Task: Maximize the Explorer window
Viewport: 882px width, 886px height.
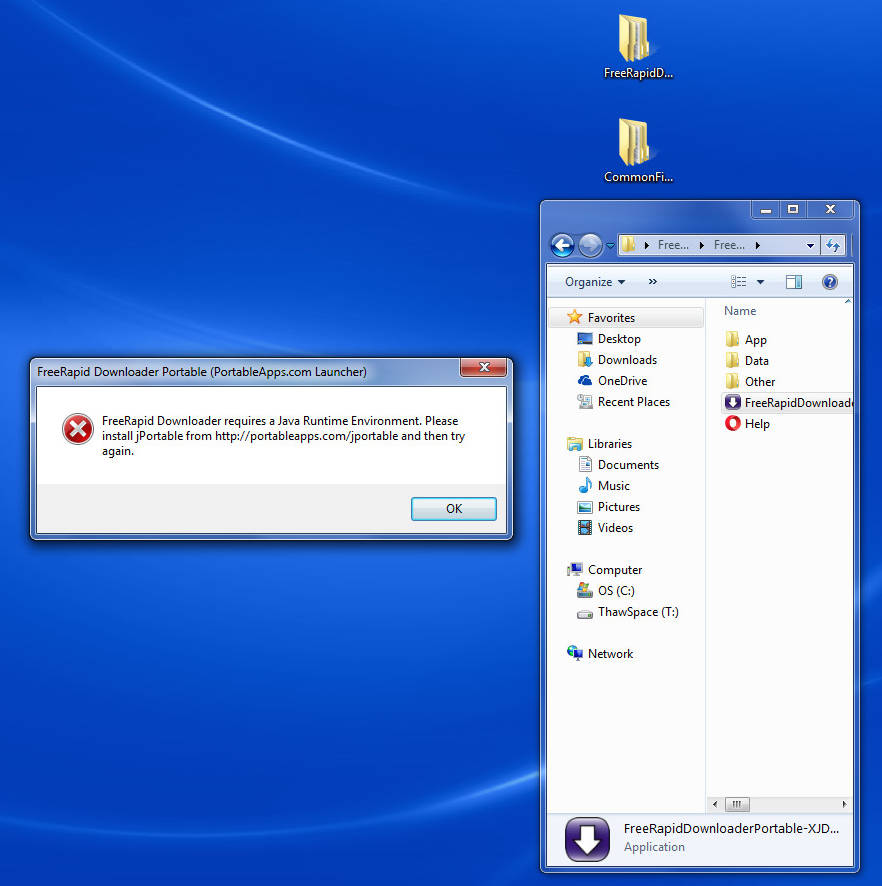Action: pos(793,209)
